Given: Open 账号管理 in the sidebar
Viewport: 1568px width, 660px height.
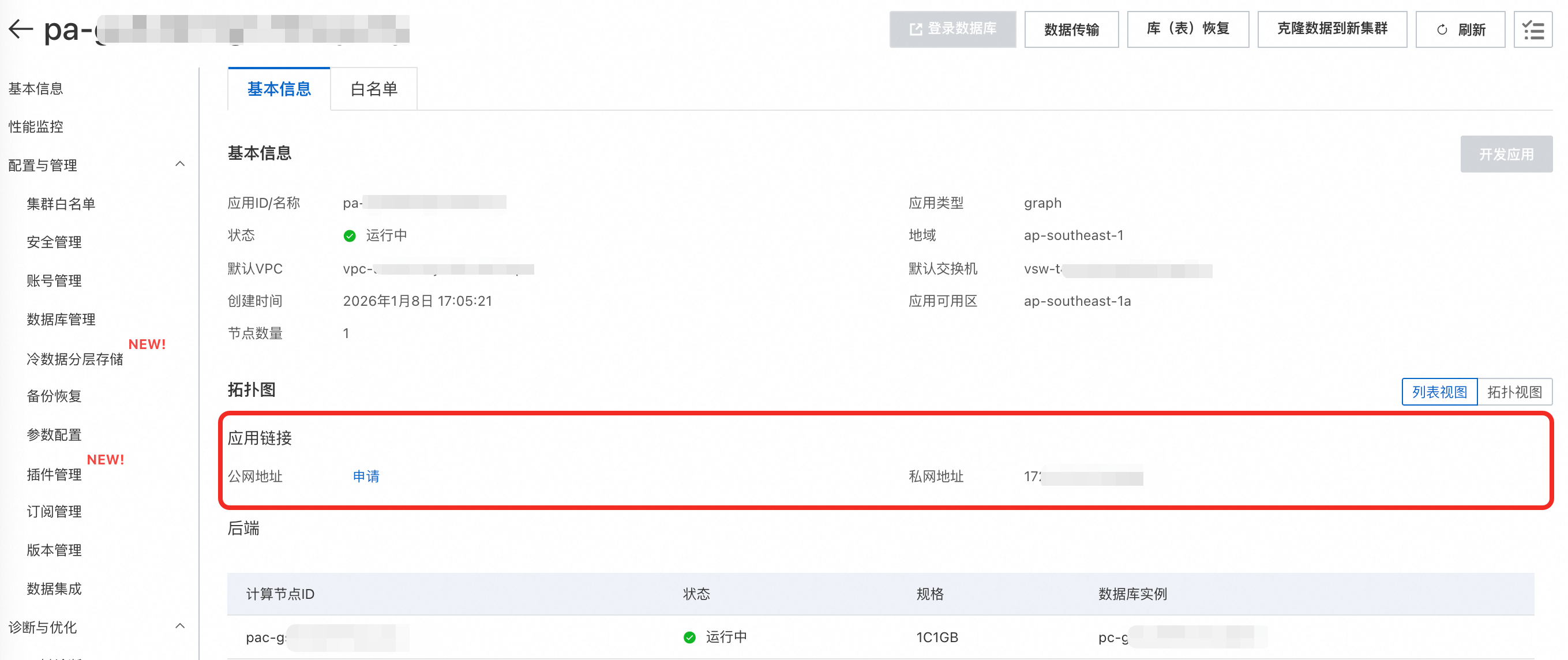Looking at the screenshot, I should click(54, 281).
